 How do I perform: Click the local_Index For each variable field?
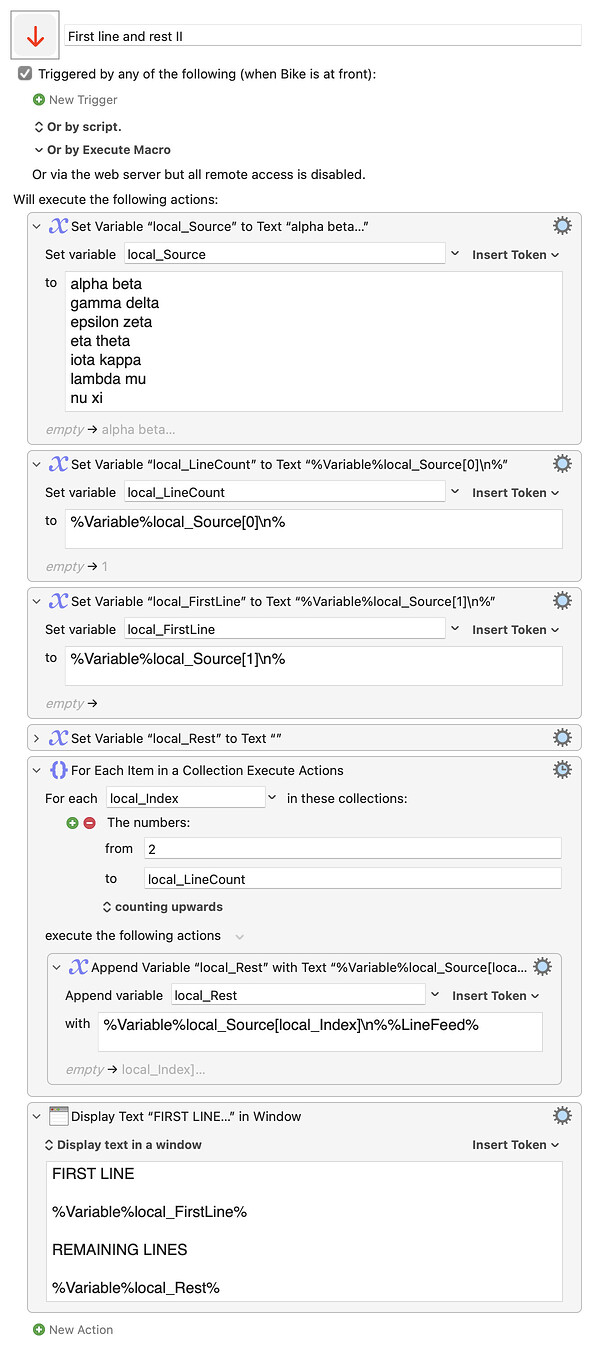[185, 798]
